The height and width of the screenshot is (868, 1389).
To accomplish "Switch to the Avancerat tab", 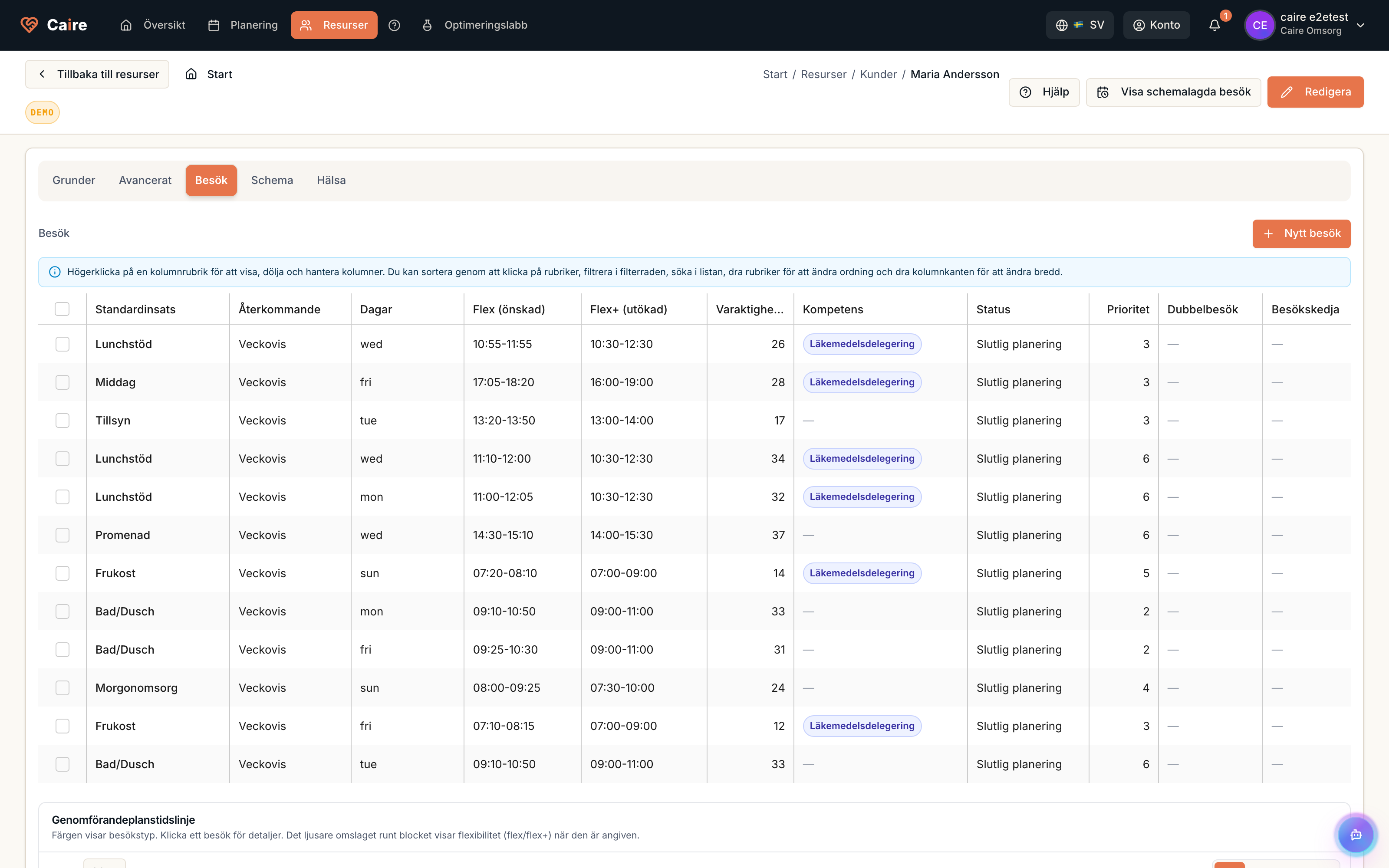I will click(145, 180).
